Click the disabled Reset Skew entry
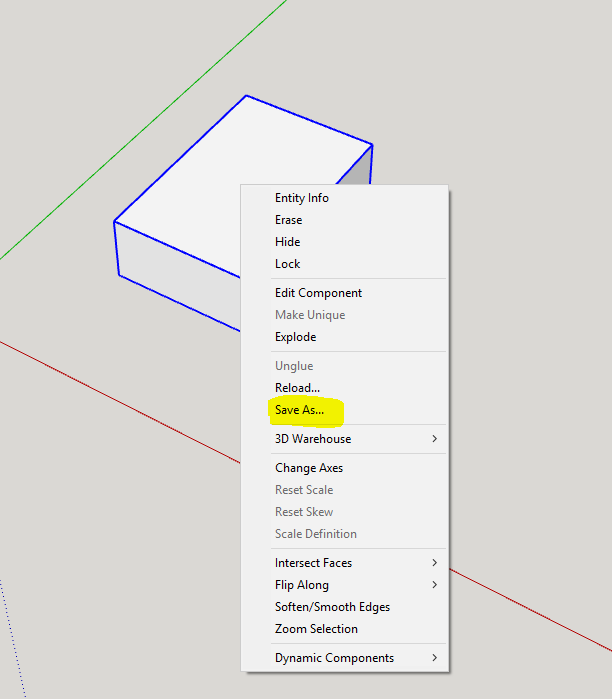This screenshot has height=699, width=612. click(x=345, y=512)
